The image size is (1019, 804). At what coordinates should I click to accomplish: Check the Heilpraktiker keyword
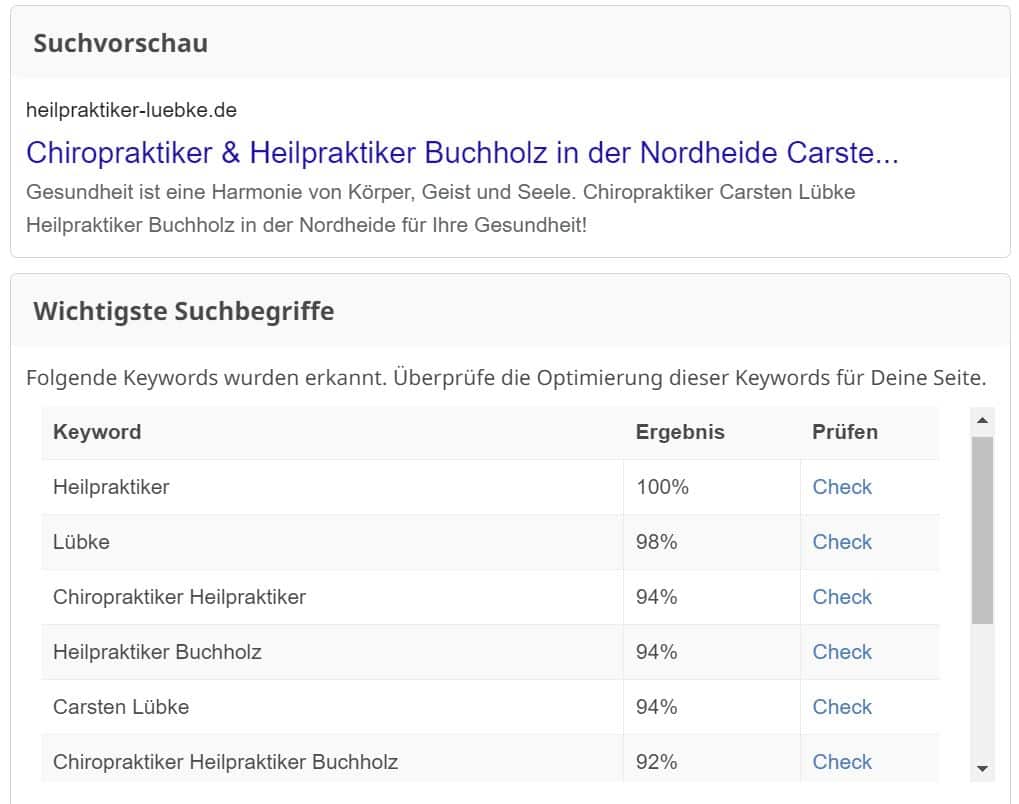[x=842, y=487]
